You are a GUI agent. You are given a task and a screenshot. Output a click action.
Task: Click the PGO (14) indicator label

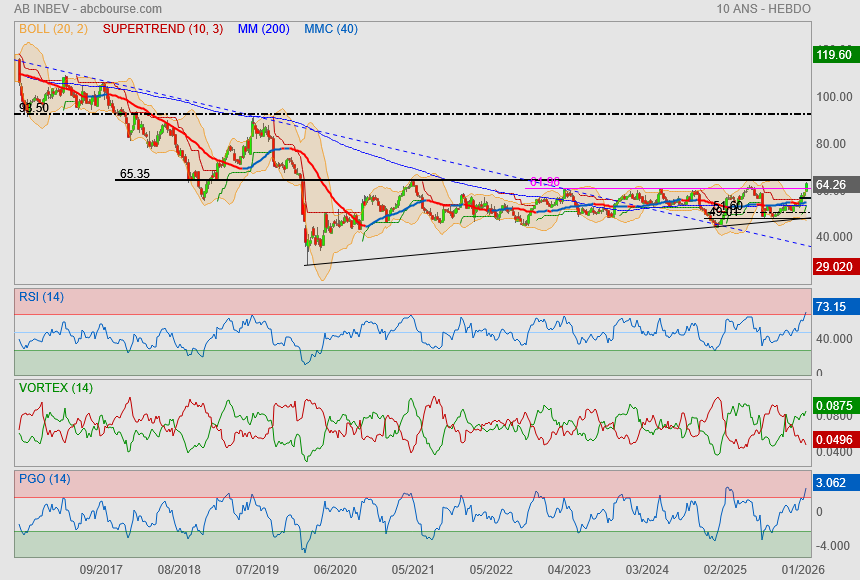point(44,479)
